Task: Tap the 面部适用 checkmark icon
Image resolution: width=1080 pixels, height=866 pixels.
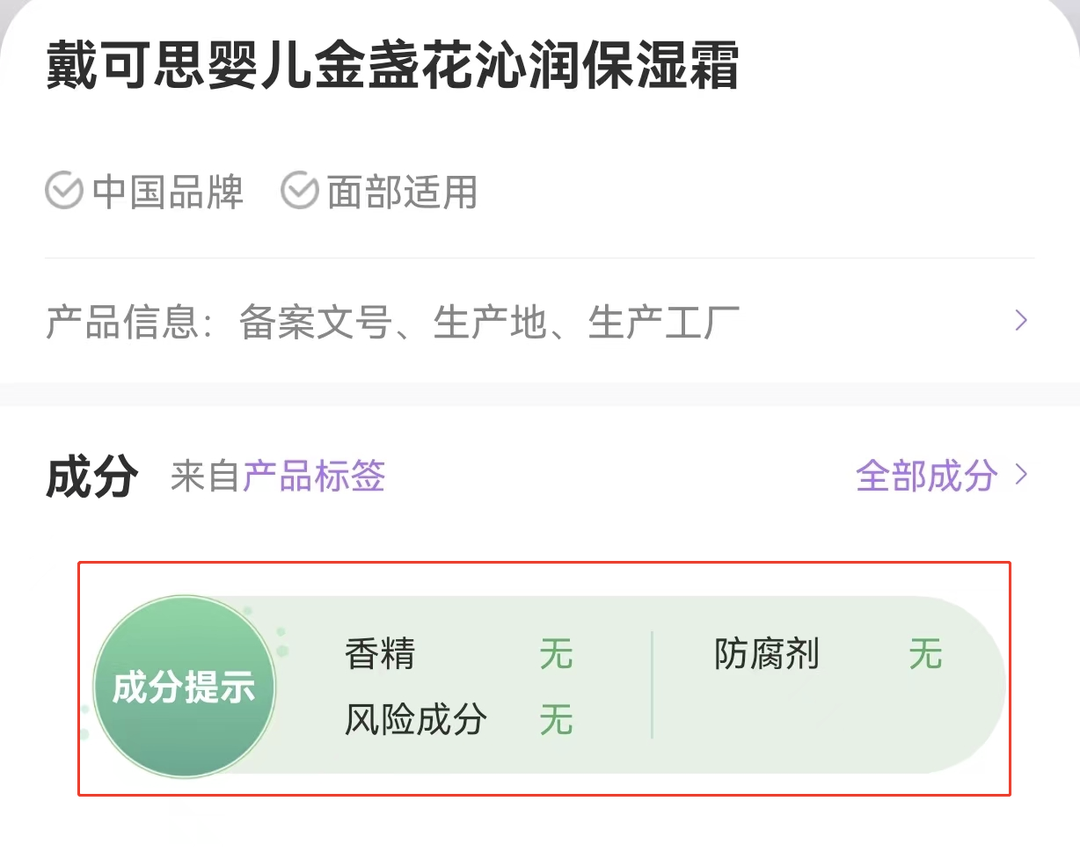Action: [x=300, y=191]
